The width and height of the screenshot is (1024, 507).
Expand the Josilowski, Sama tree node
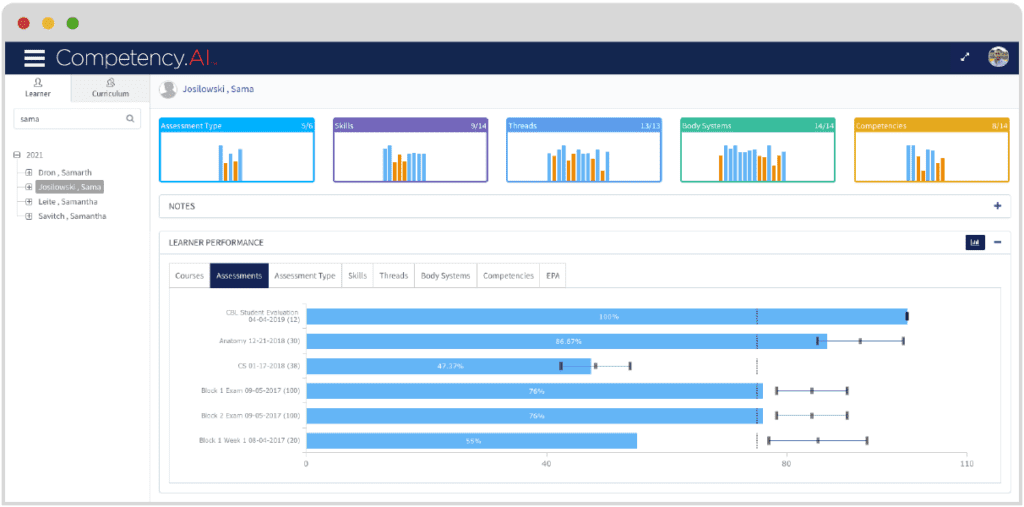[29, 187]
